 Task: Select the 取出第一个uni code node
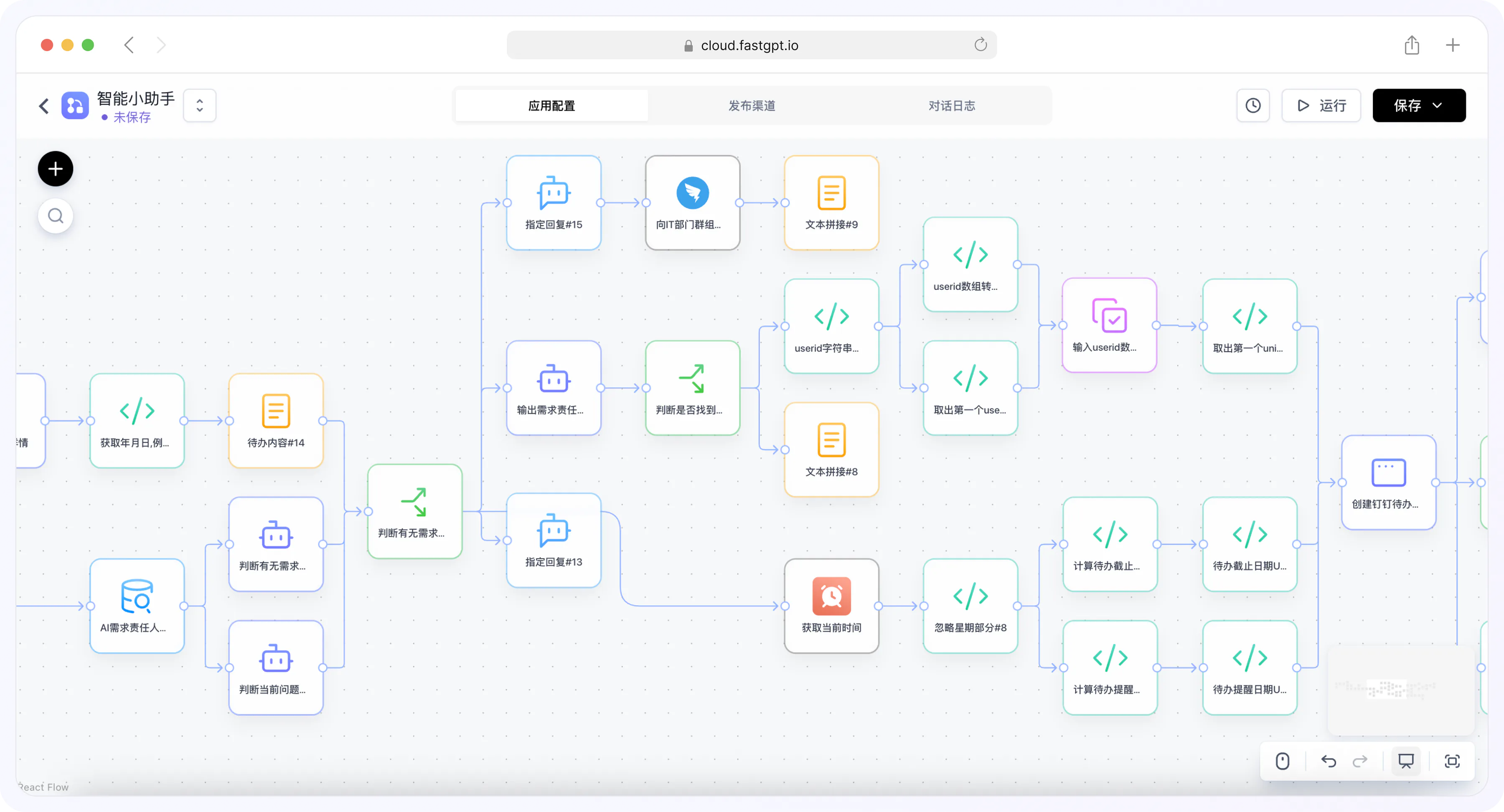1250,326
